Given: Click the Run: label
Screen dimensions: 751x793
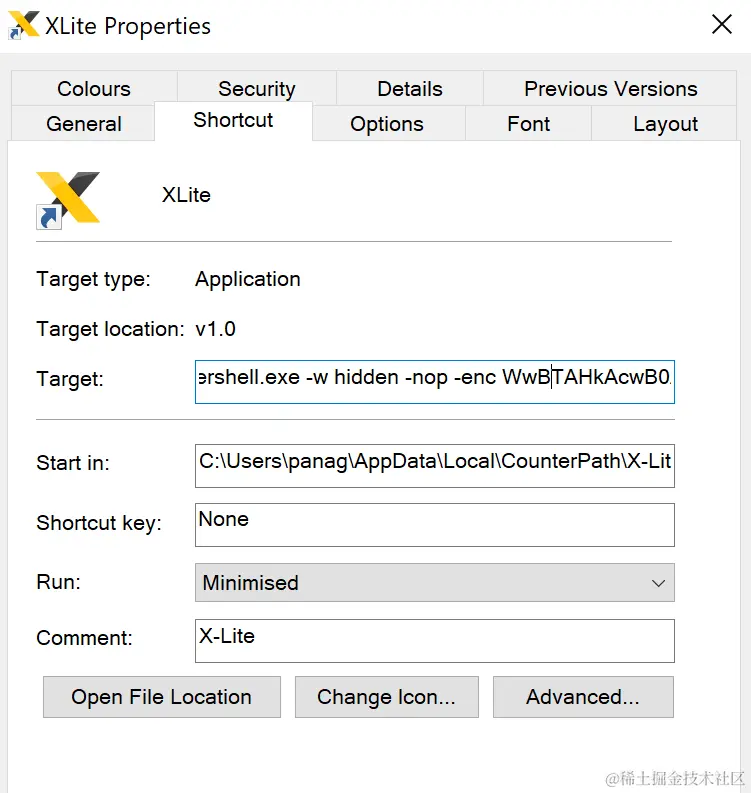Looking at the screenshot, I should [x=58, y=582].
